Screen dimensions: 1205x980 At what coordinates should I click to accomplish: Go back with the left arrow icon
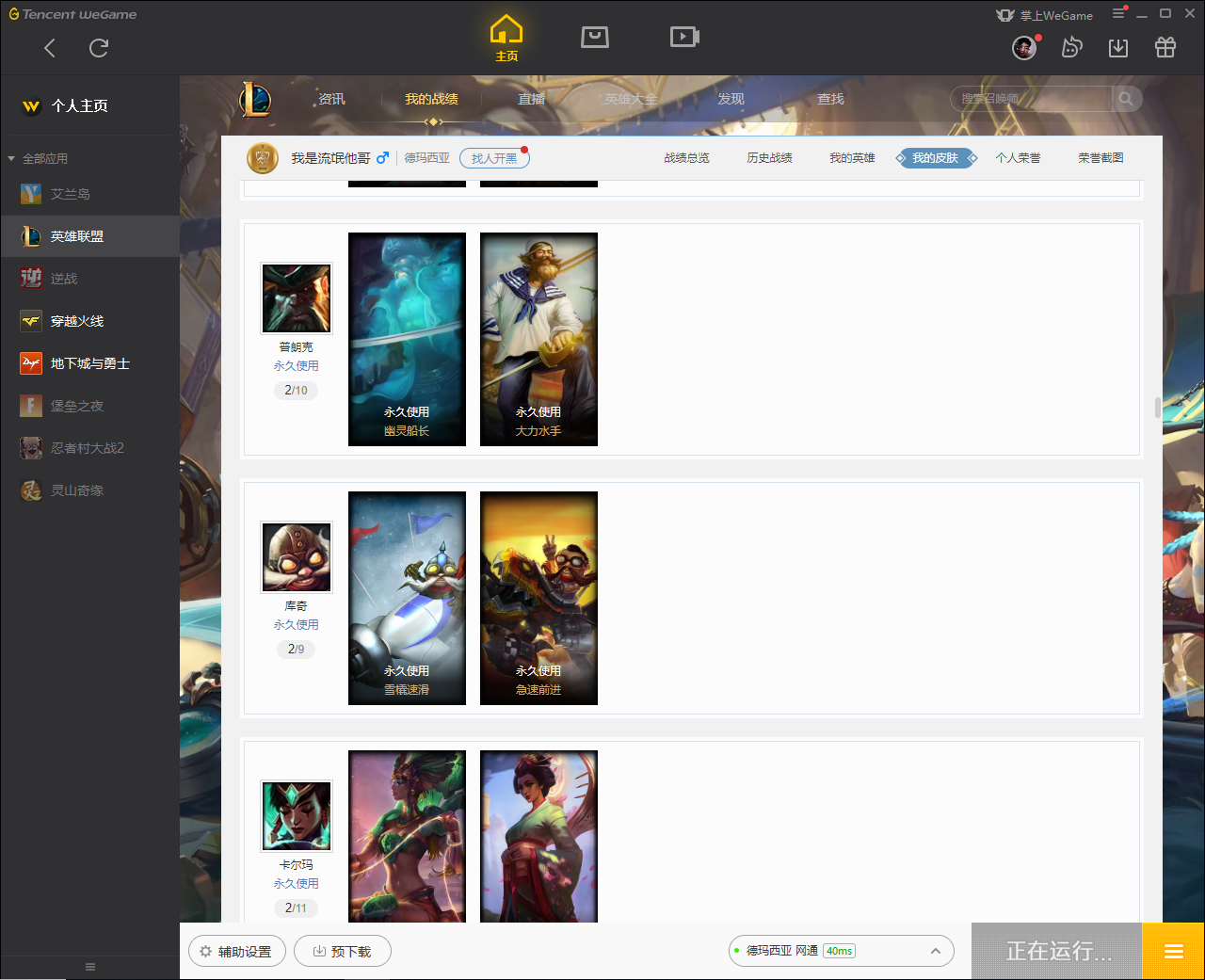[x=50, y=48]
